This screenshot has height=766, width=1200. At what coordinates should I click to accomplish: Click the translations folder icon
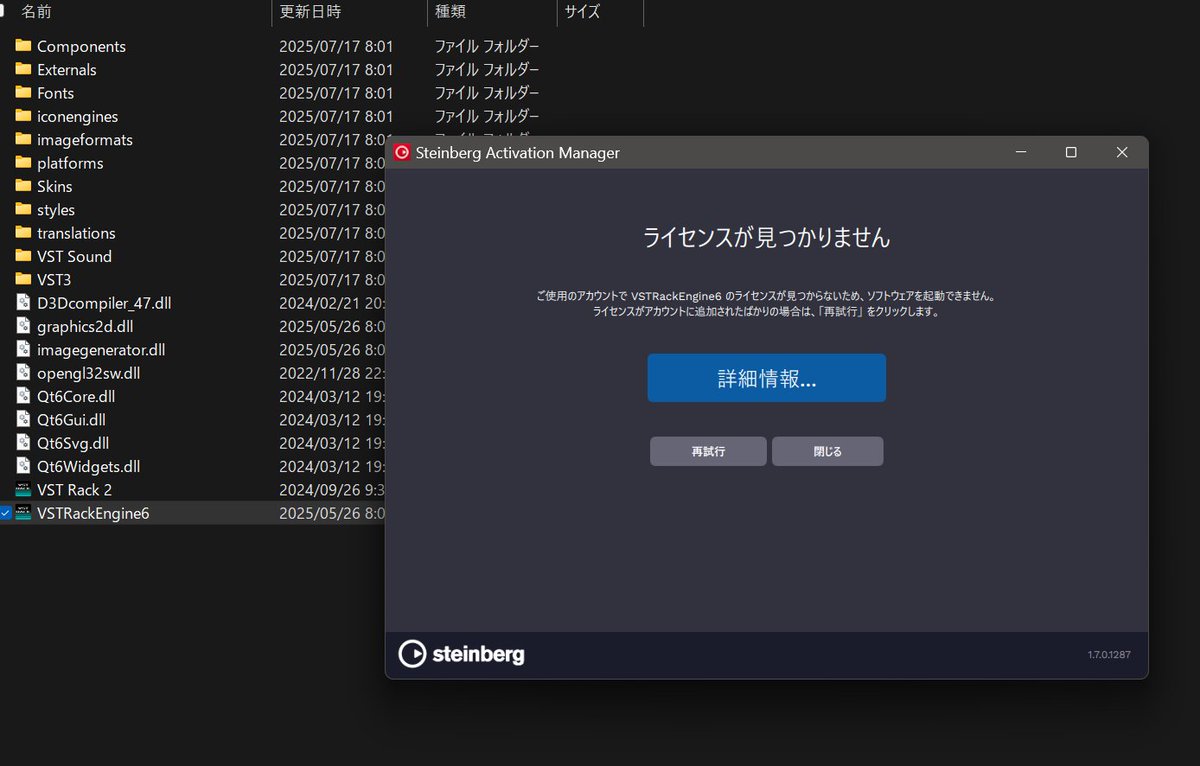23,233
